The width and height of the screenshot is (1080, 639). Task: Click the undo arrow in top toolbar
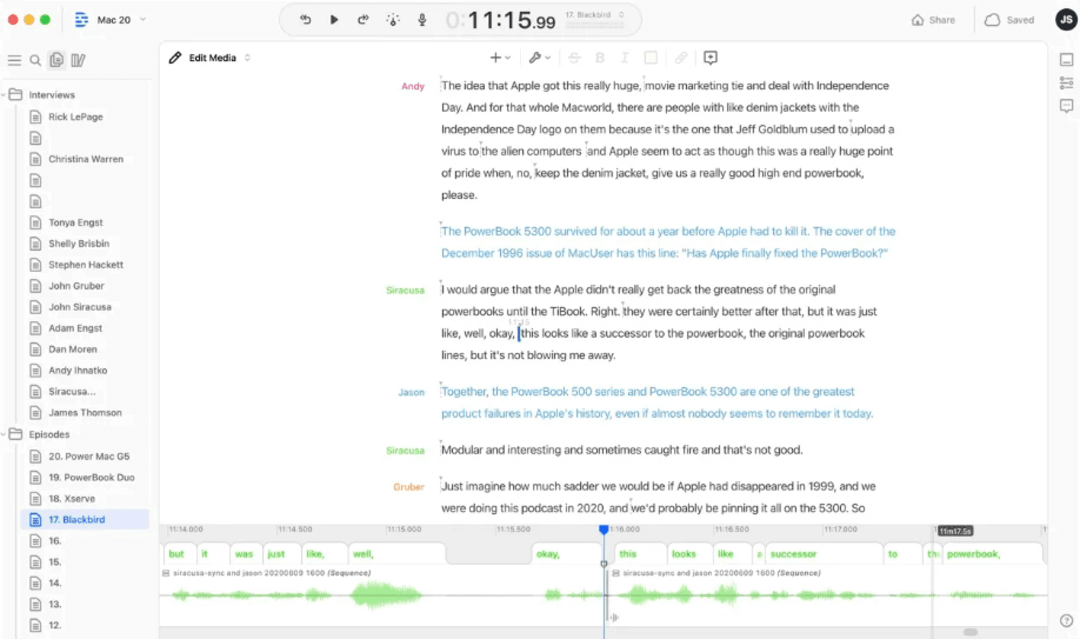(x=305, y=19)
